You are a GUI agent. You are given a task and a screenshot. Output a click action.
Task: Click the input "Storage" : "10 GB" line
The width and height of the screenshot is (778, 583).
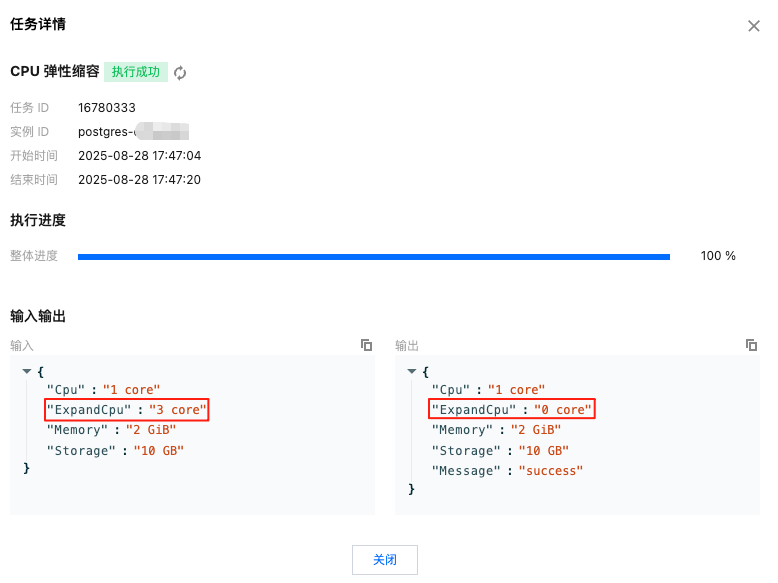tap(115, 451)
